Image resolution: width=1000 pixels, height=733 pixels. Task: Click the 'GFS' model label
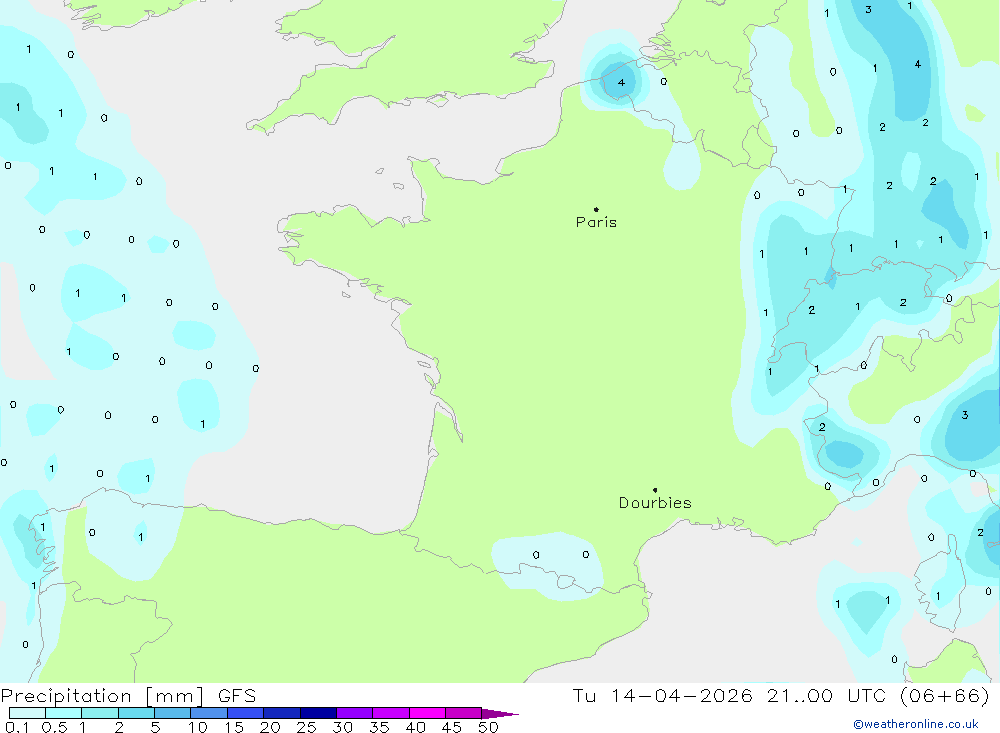tap(237, 696)
